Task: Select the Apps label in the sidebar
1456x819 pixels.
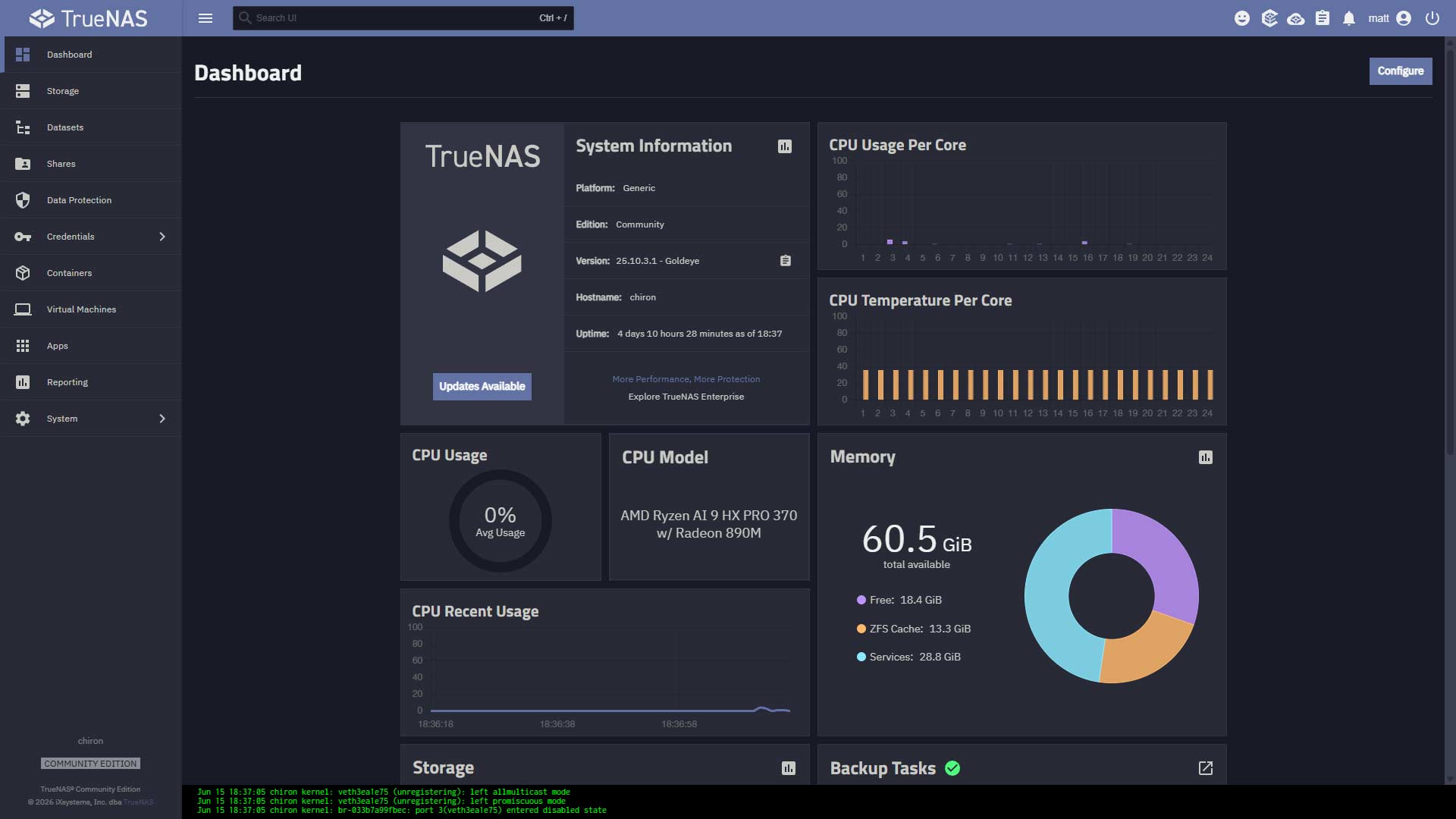Action: (x=58, y=346)
